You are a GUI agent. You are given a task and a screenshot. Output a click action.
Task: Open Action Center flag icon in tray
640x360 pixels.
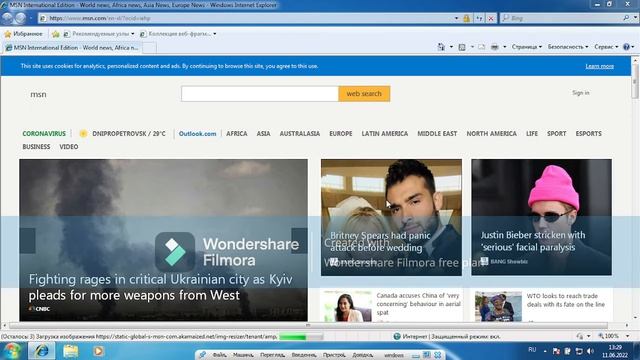pyautogui.click(x=556, y=351)
